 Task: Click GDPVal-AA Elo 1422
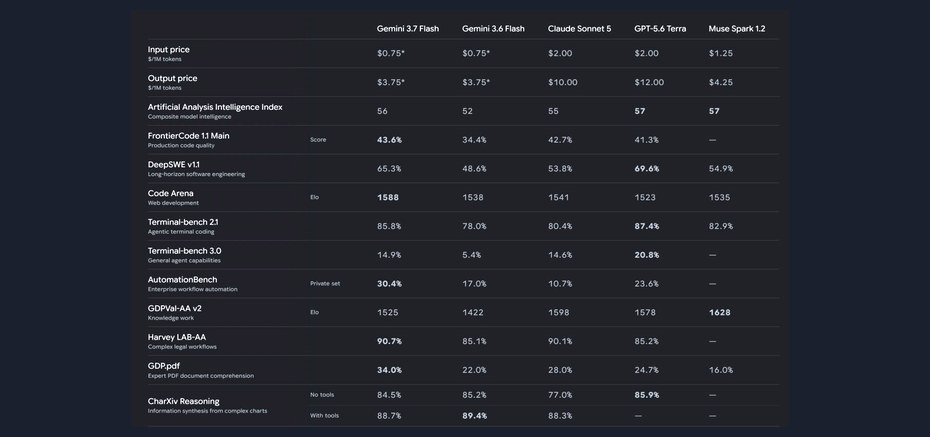(x=473, y=312)
